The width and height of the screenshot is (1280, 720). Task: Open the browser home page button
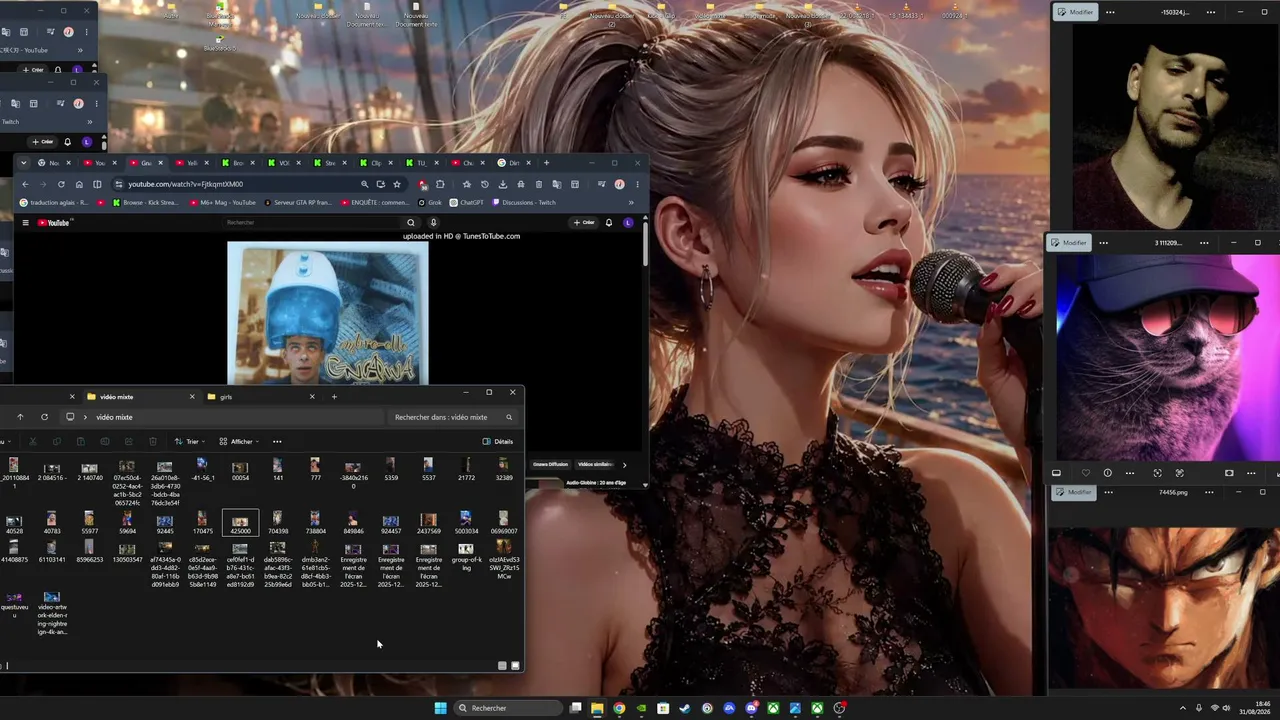tap(79, 184)
